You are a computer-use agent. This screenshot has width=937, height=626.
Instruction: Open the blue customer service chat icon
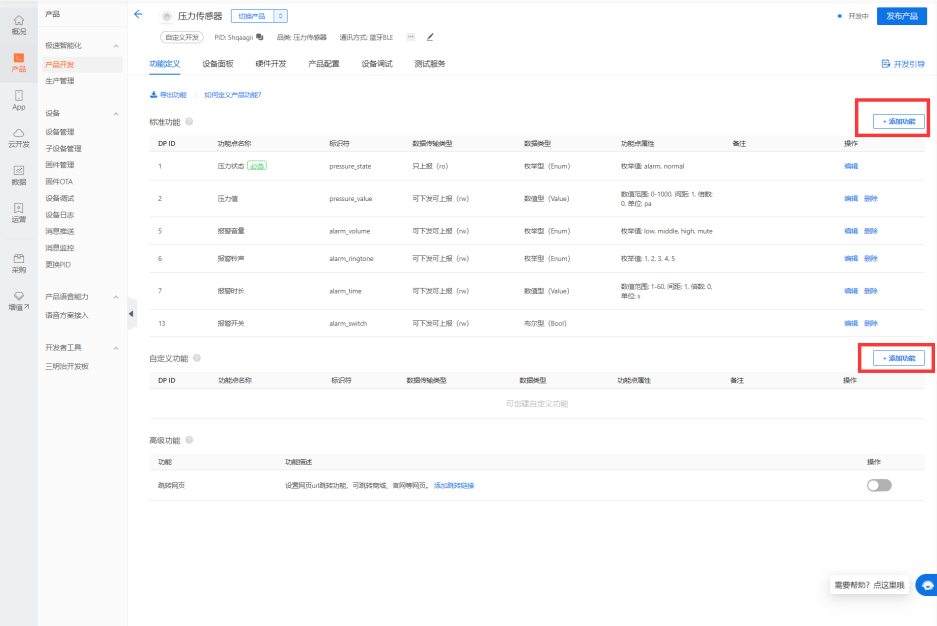coord(927,585)
